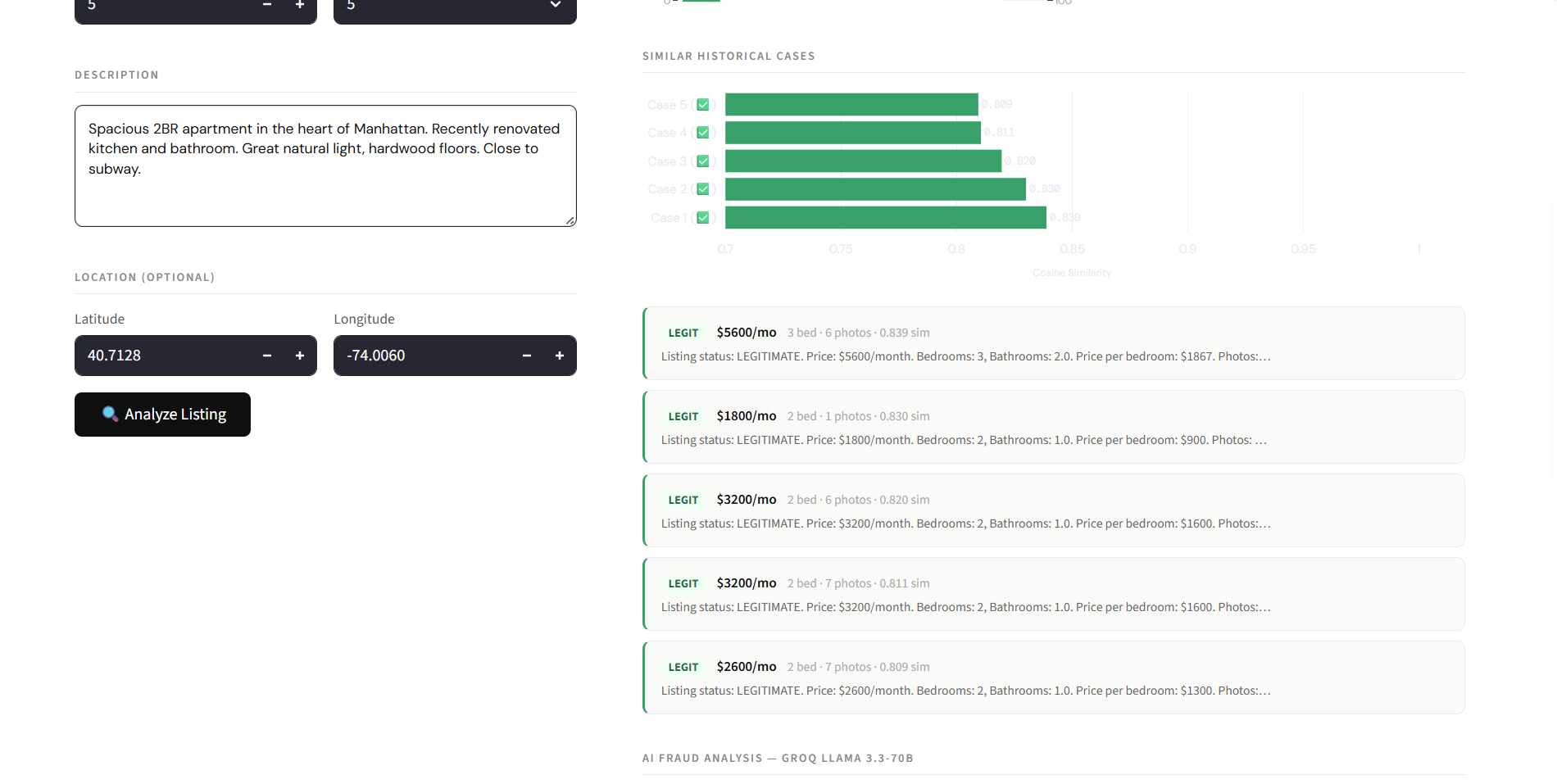Click the minus icon on the longitude field
The width and height of the screenshot is (1557, 784).
coord(526,356)
